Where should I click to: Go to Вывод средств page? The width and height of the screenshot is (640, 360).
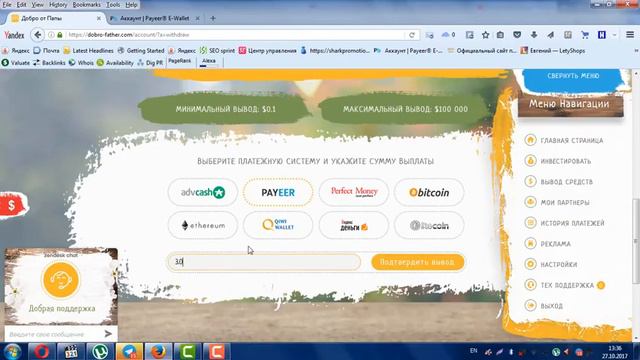point(567,182)
